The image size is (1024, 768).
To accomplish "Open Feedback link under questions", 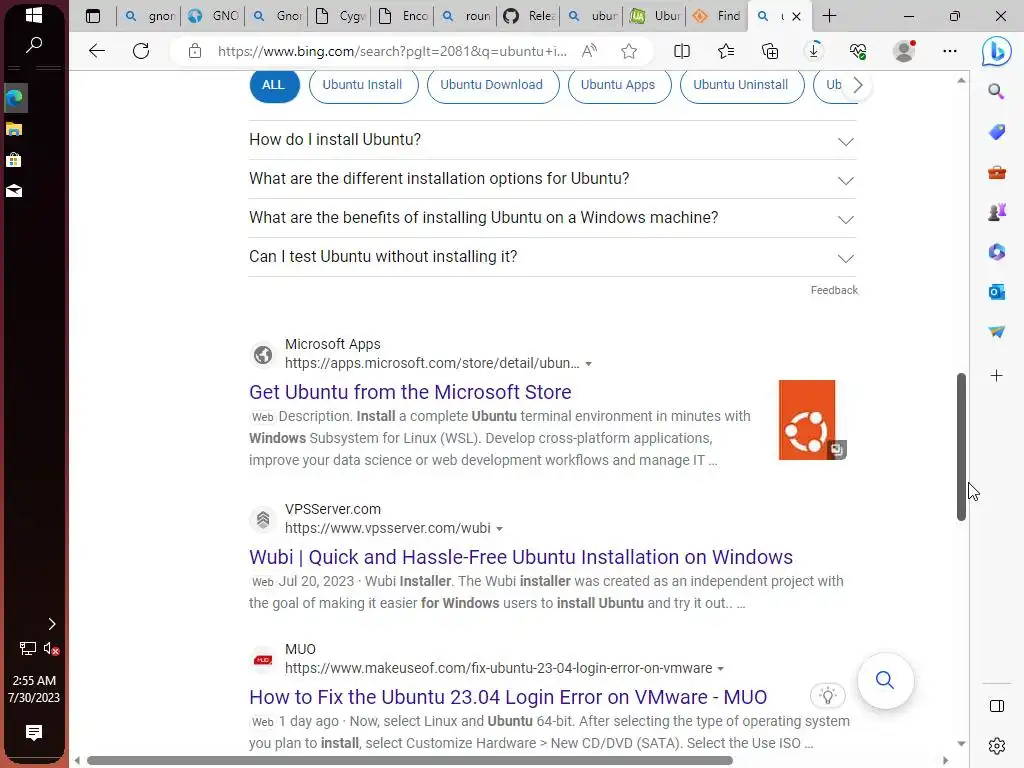I will click(x=834, y=290).
